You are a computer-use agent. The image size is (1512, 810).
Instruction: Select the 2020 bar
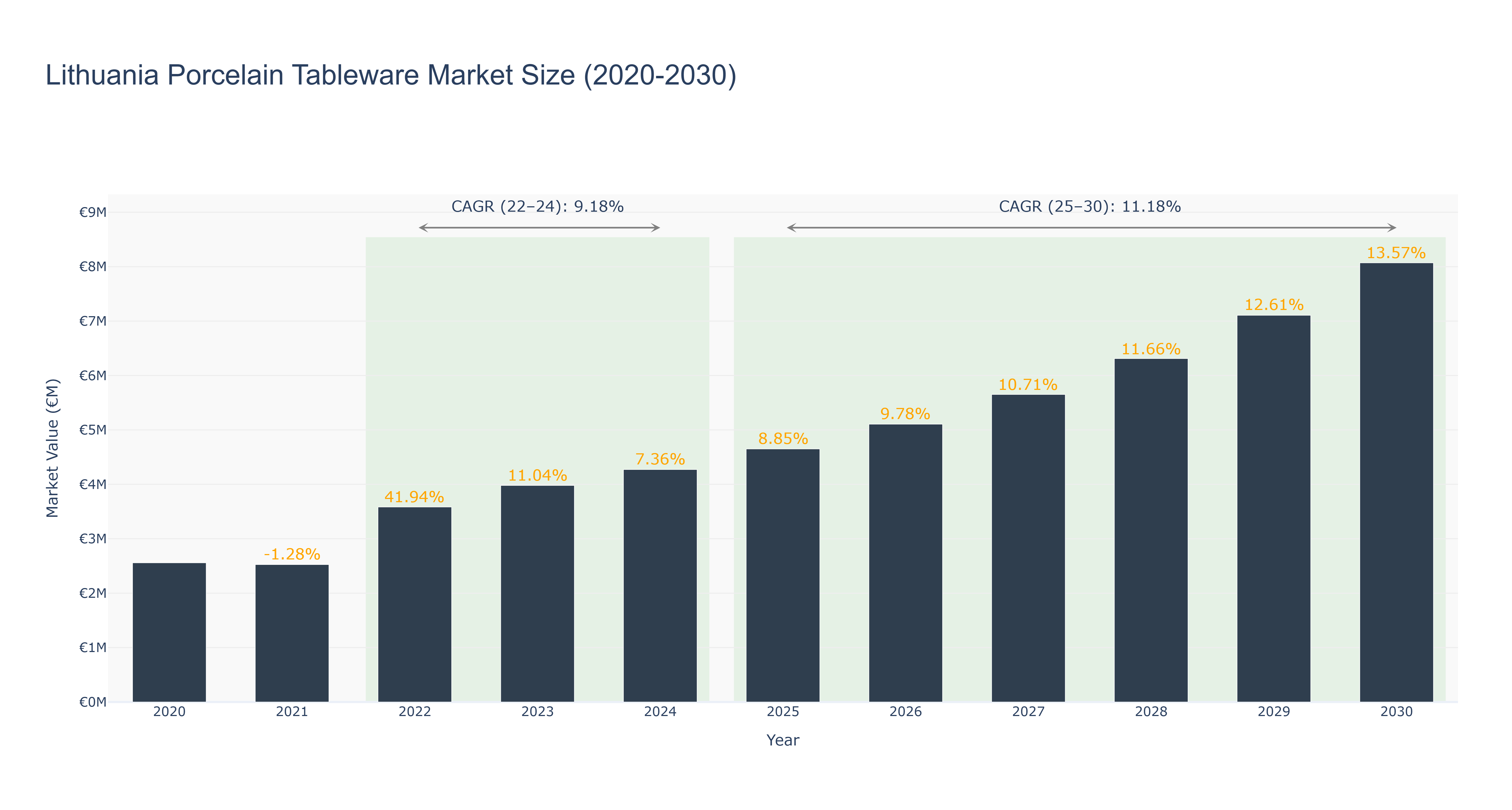click(169, 632)
